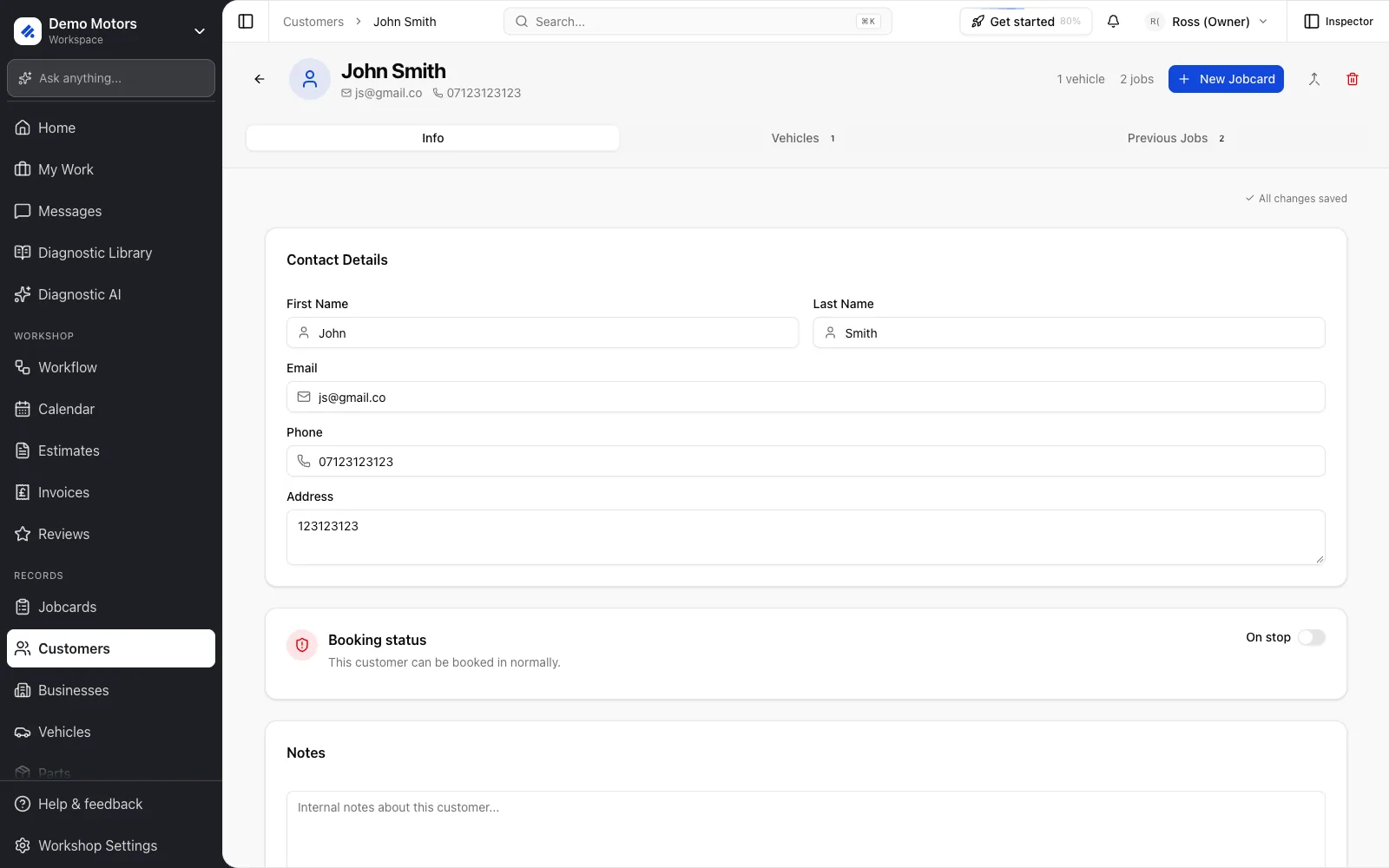Viewport: 1389px width, 868px height.
Task: Switch to the Previous Jobs tab
Action: 1176,138
